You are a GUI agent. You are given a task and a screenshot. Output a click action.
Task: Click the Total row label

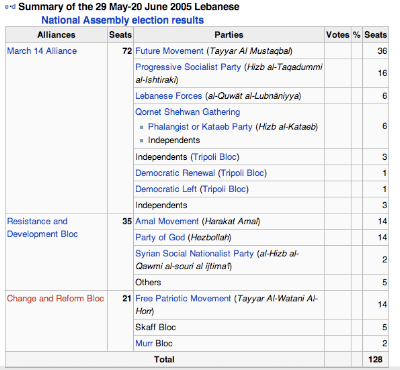pyautogui.click(x=164, y=359)
